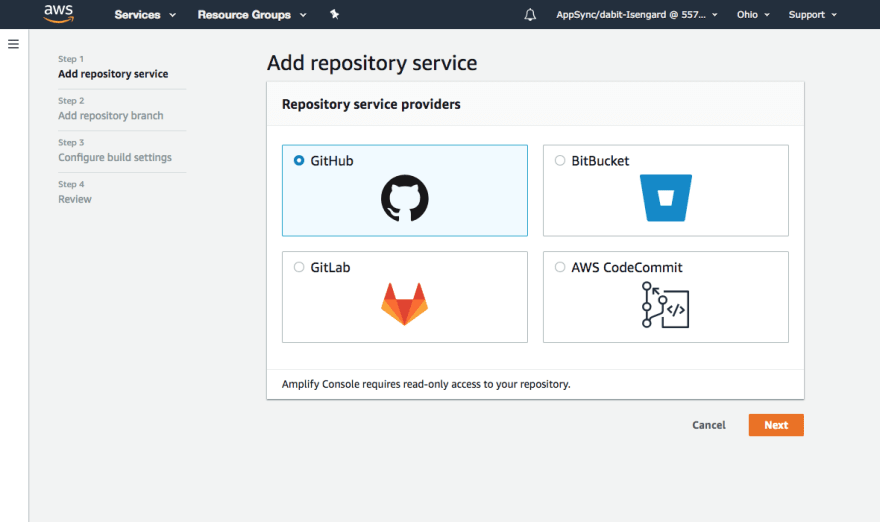Image resolution: width=880 pixels, height=522 pixels.
Task: Go to Step 3 Configure build settings
Action: click(x=114, y=150)
